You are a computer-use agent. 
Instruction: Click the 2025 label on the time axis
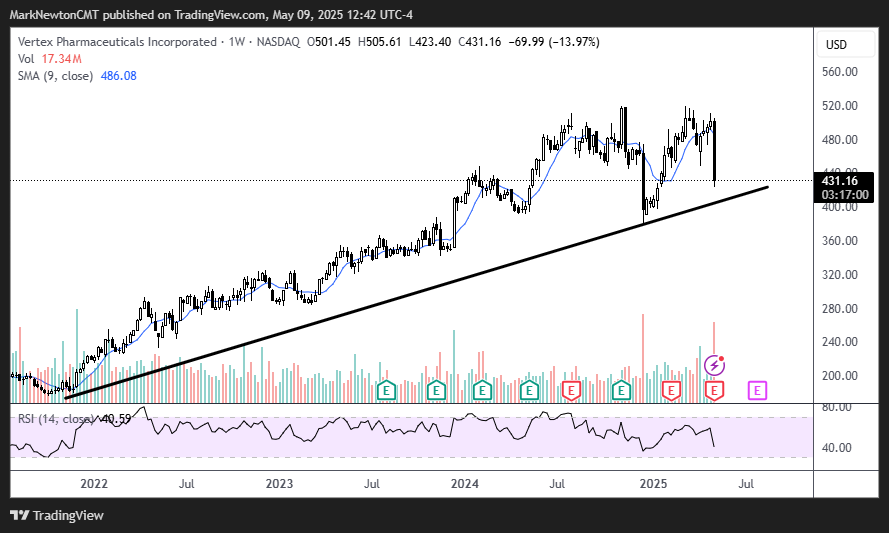click(653, 484)
